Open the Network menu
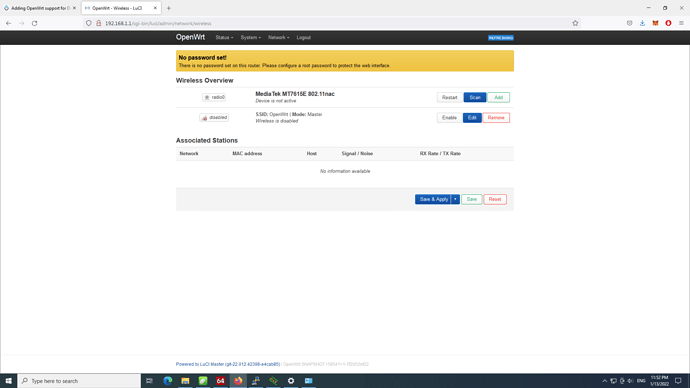Viewport: 690px width, 388px height. 279,38
